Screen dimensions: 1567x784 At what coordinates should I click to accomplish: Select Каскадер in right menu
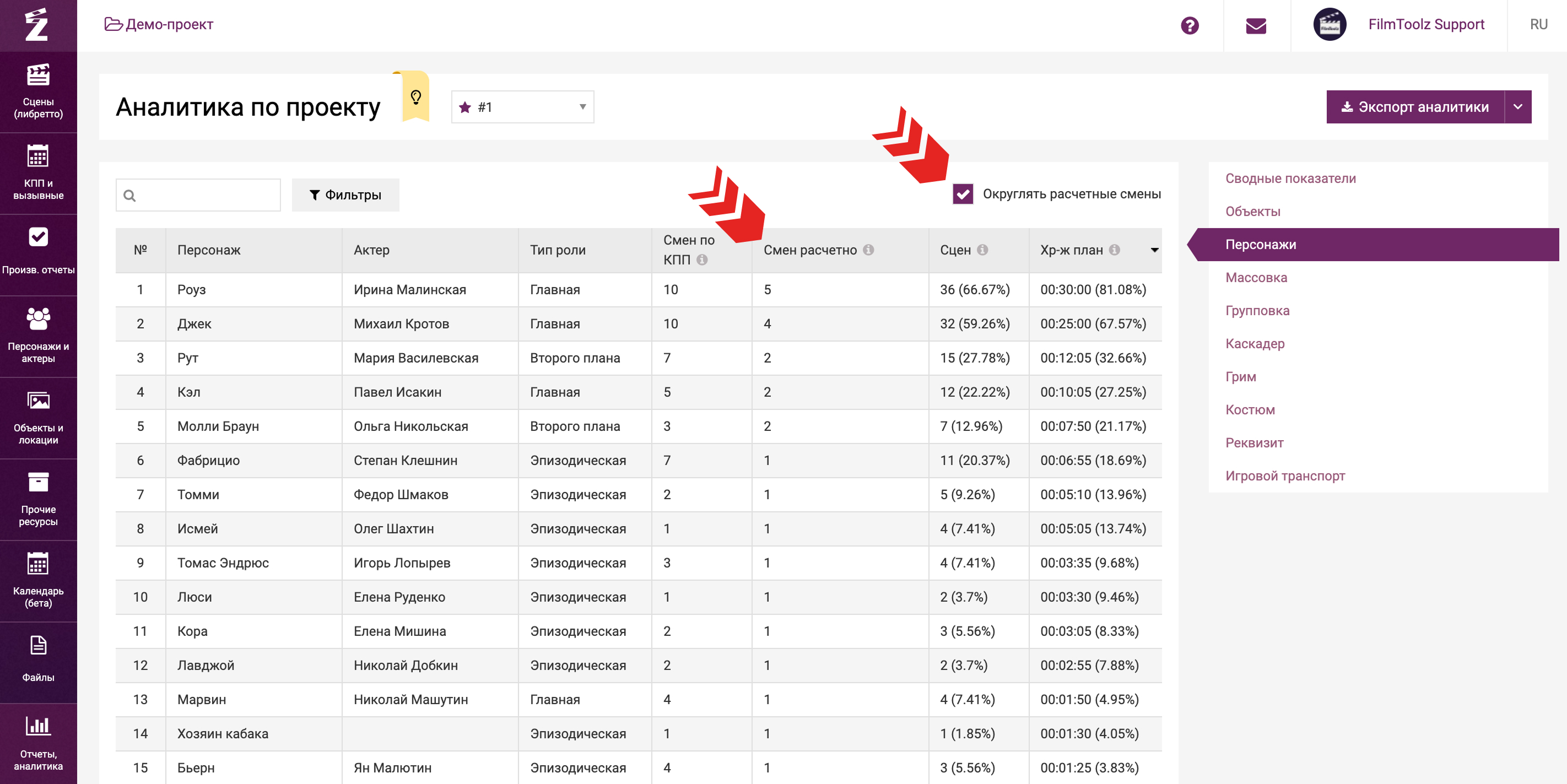pyautogui.click(x=1255, y=344)
